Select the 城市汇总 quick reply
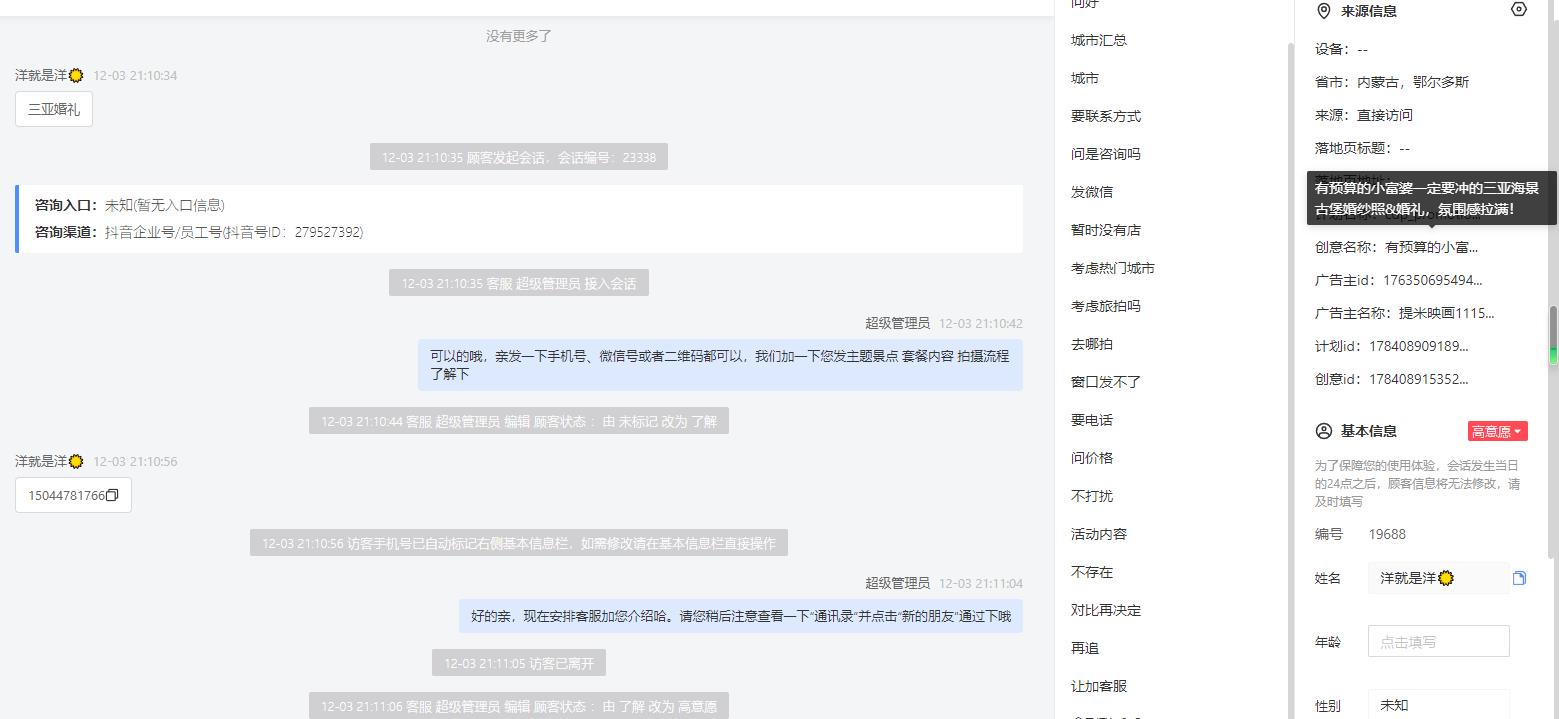This screenshot has height=719, width=1559. [1098, 40]
